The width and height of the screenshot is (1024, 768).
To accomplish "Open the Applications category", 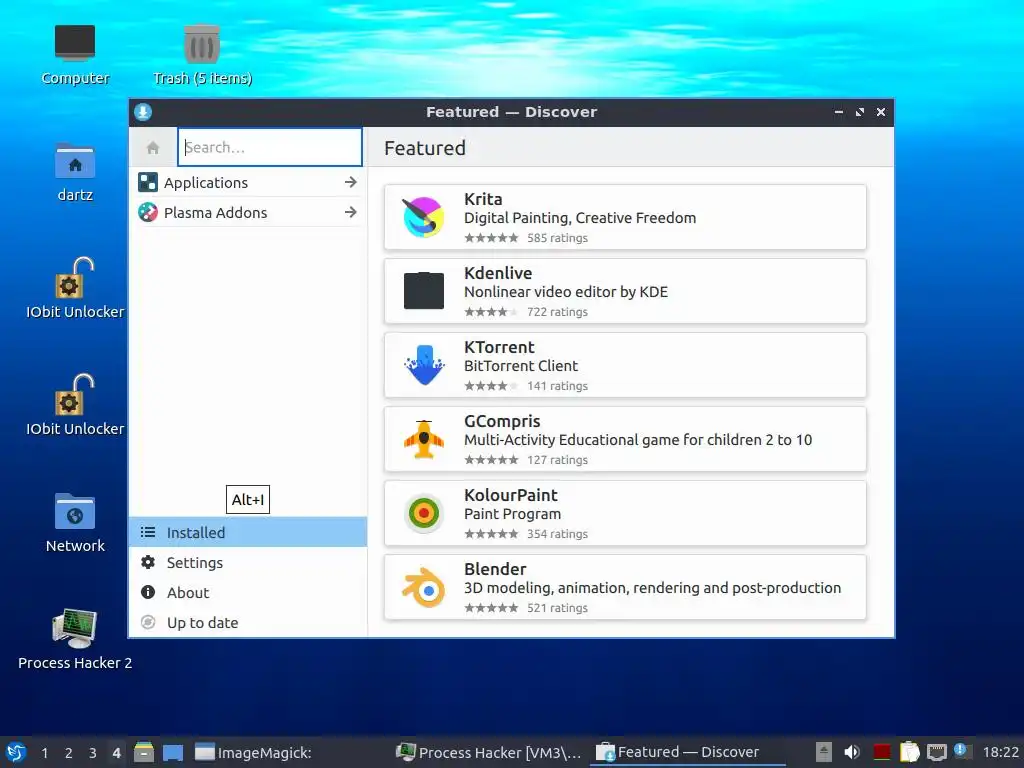I will tap(248, 183).
